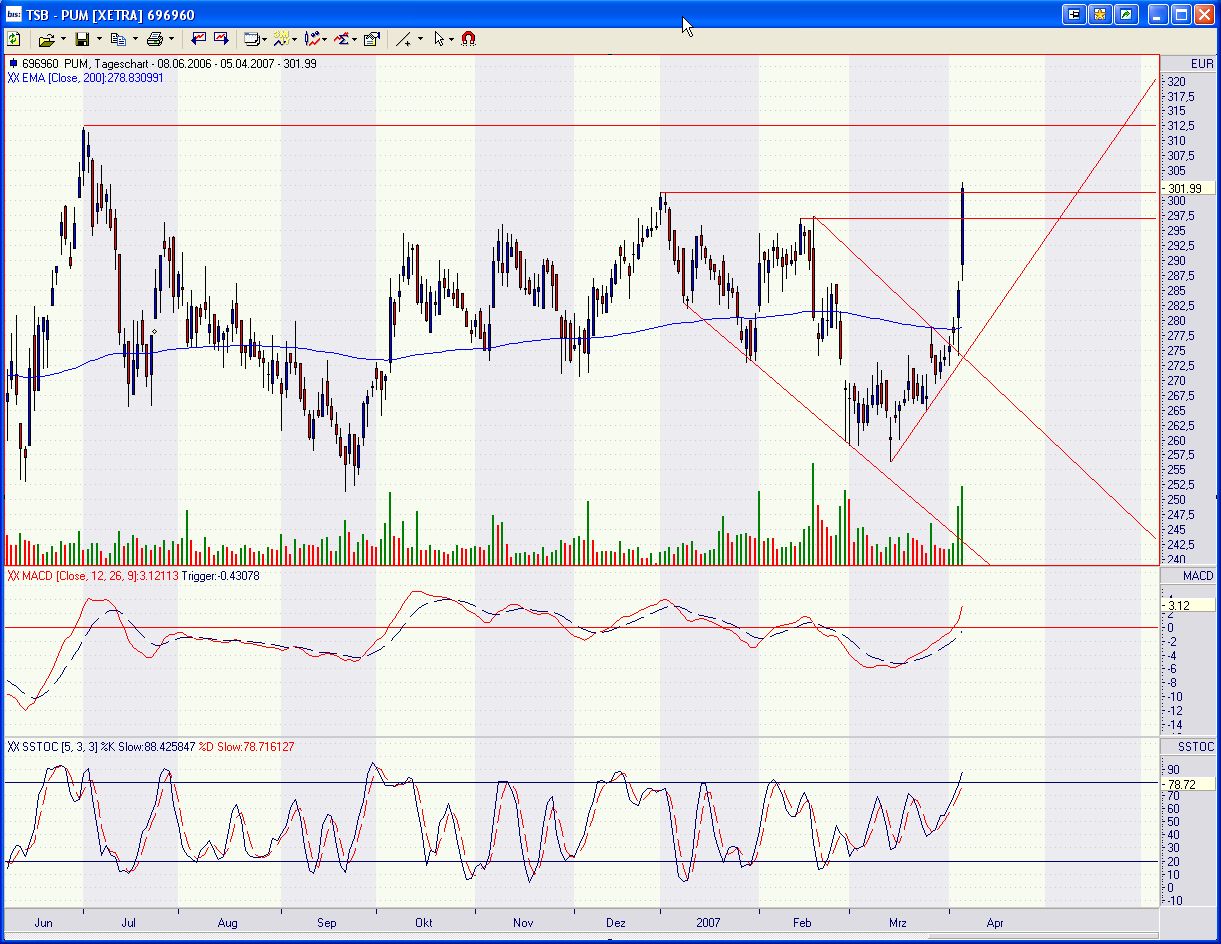Click the floppy disk save icon
This screenshot has width=1221, height=944.
pyautogui.click(x=82, y=39)
